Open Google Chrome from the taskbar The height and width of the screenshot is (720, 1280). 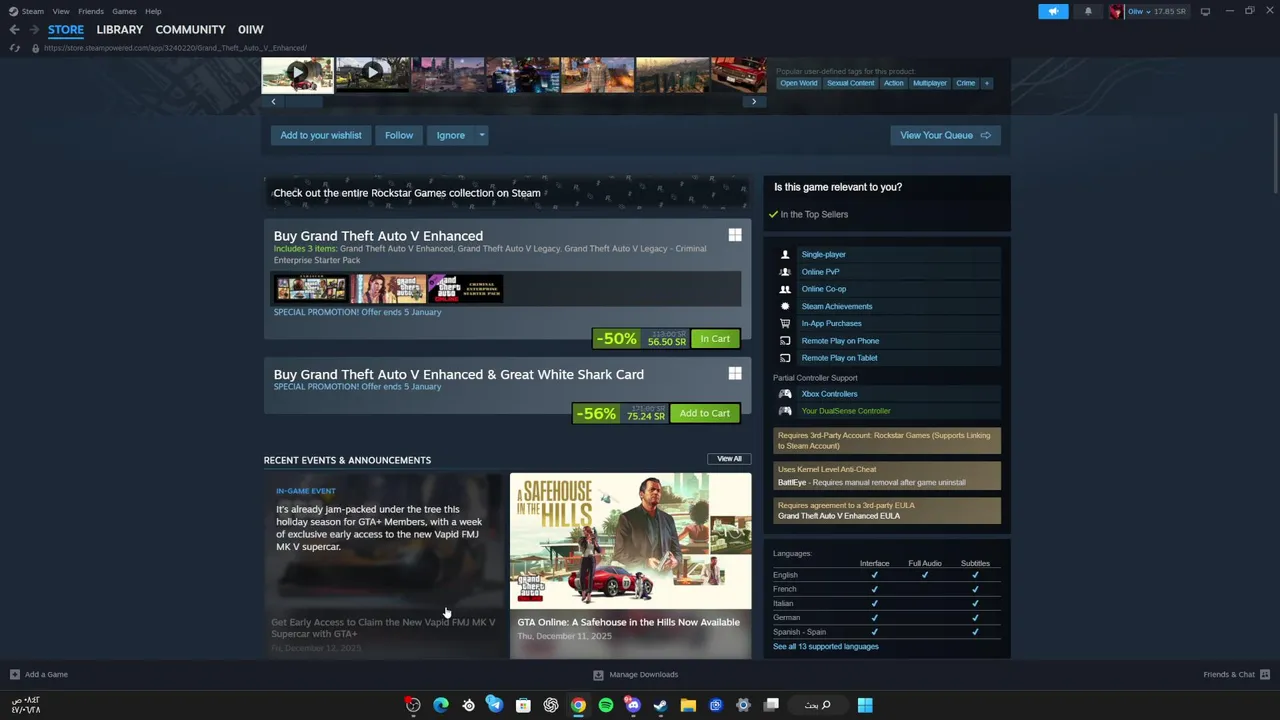coord(578,705)
